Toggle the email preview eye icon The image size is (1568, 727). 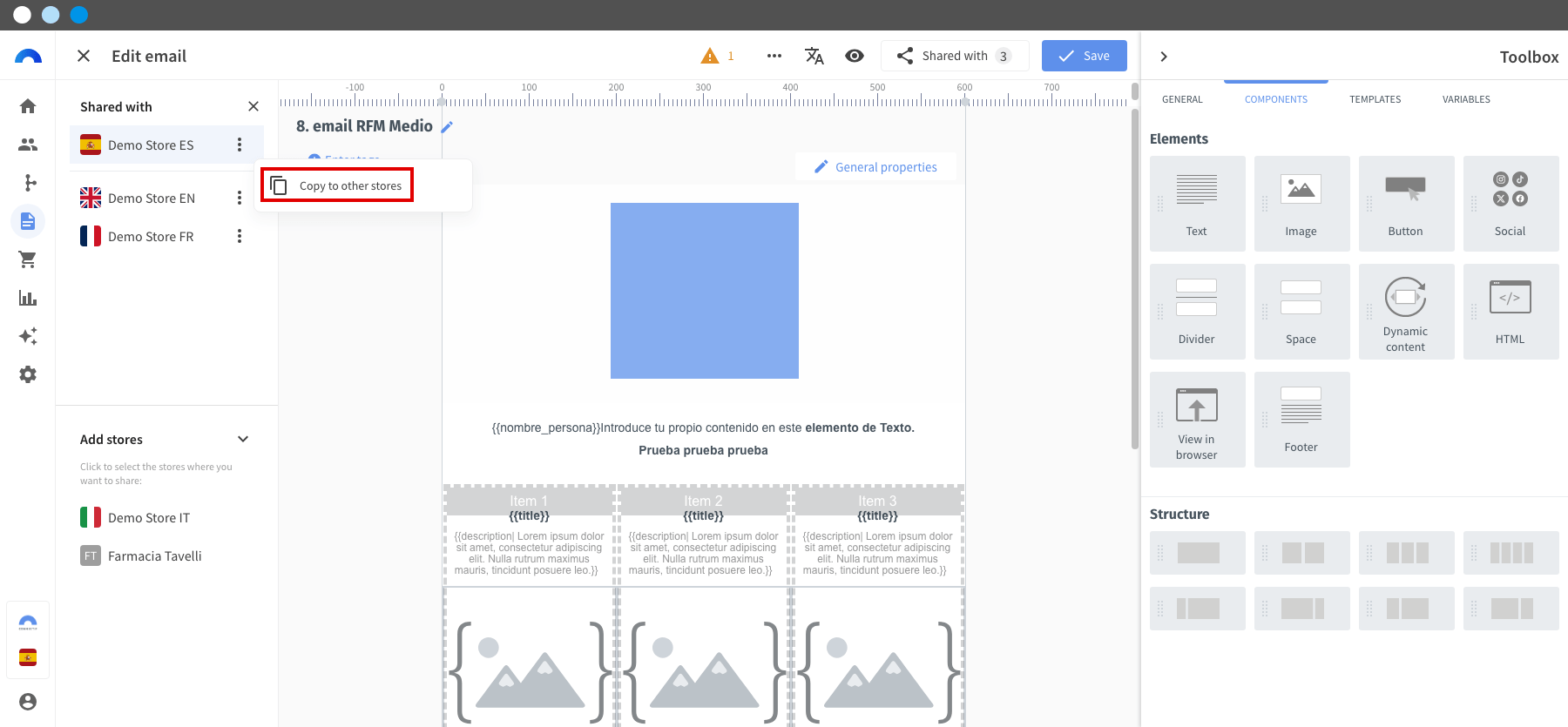(855, 56)
